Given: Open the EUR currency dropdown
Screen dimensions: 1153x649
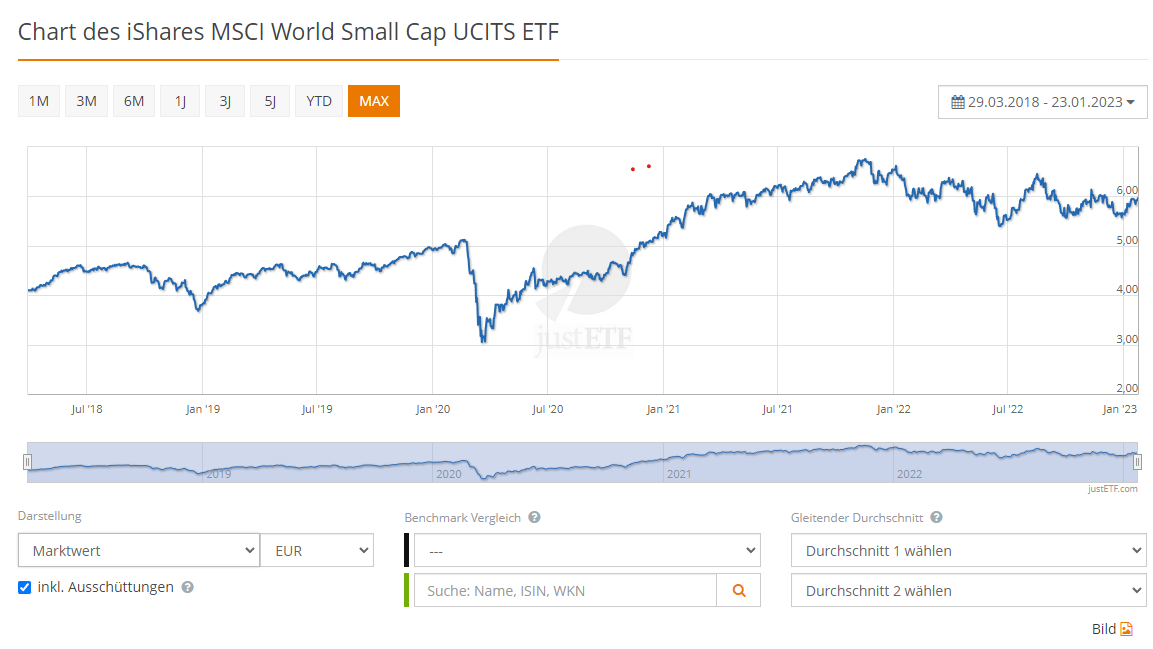Looking at the screenshot, I should coord(316,550).
